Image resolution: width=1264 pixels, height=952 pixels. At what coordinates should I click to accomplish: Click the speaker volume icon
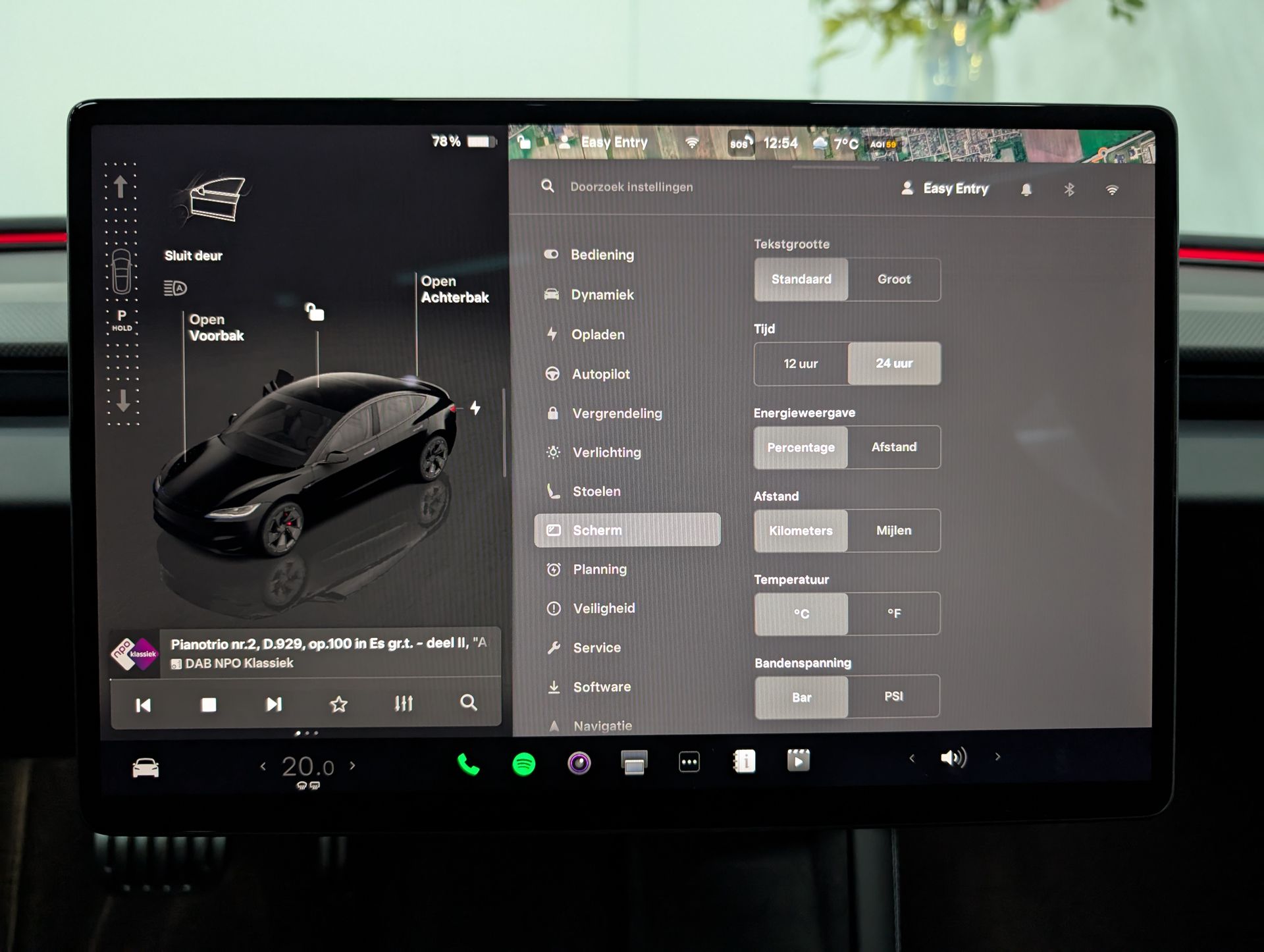tap(953, 758)
